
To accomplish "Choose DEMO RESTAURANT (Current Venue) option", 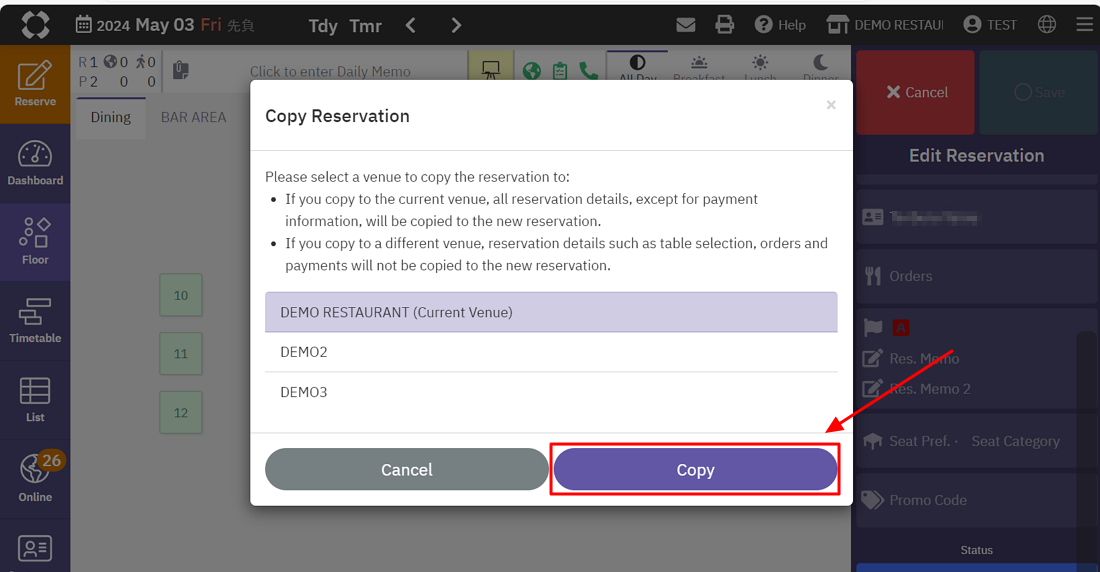I will (550, 312).
